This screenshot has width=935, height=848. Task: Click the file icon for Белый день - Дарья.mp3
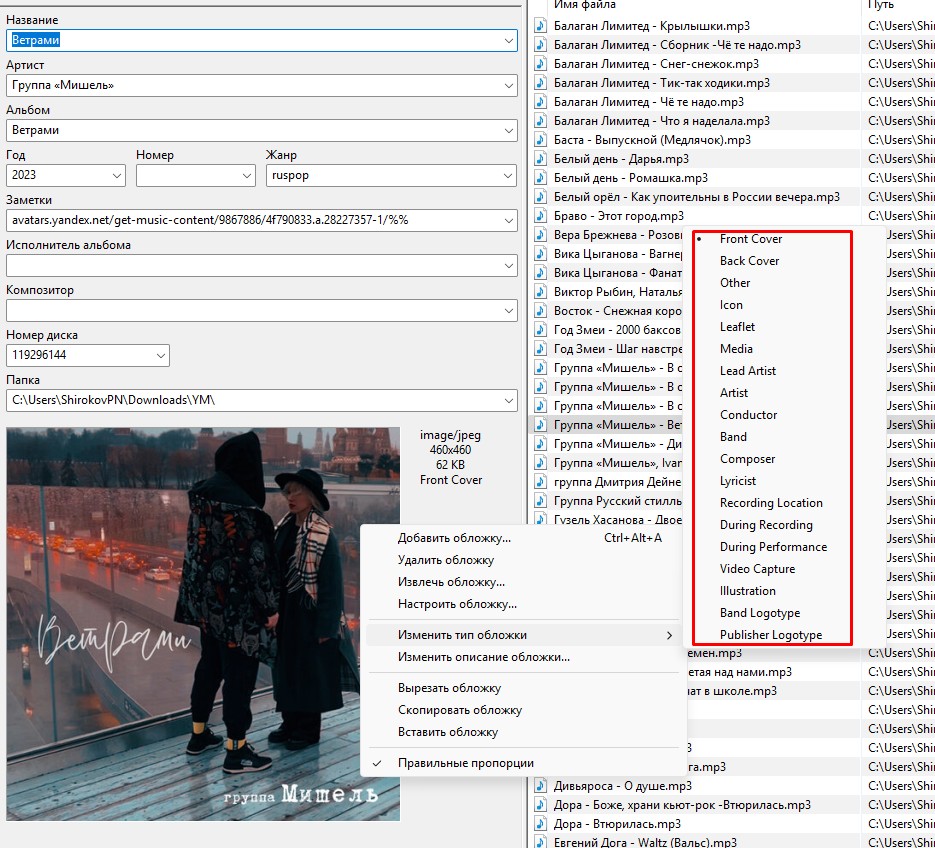click(541, 159)
